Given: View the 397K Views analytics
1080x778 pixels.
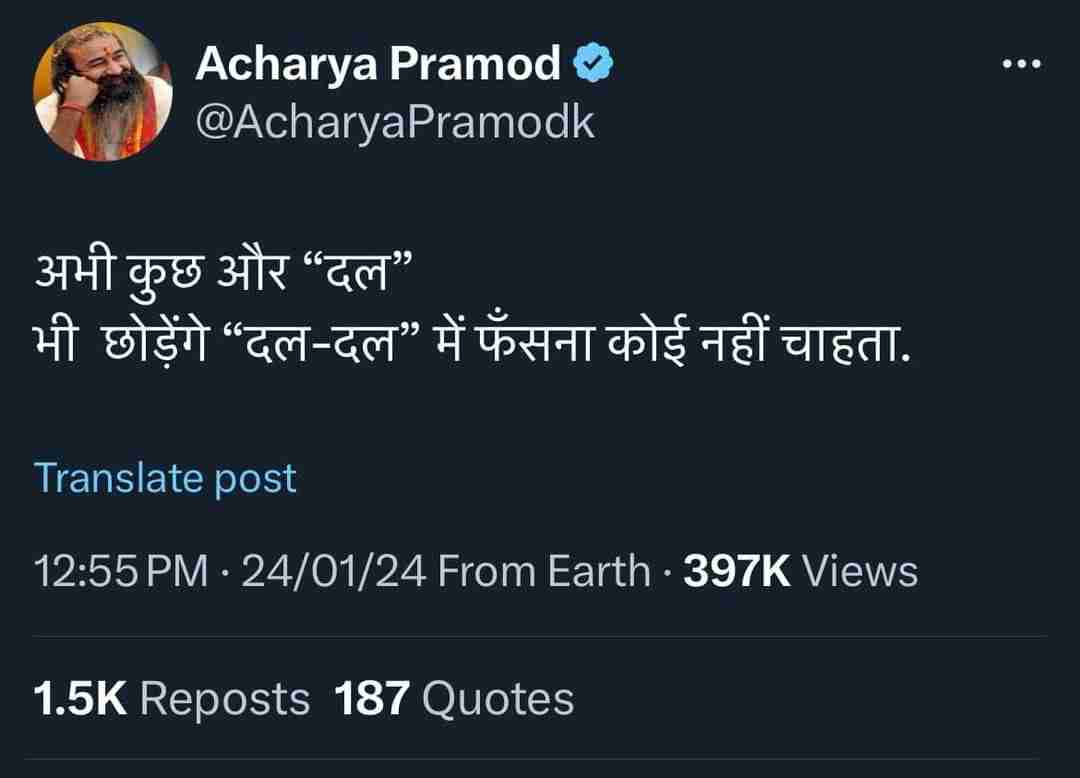Looking at the screenshot, I should pos(800,571).
